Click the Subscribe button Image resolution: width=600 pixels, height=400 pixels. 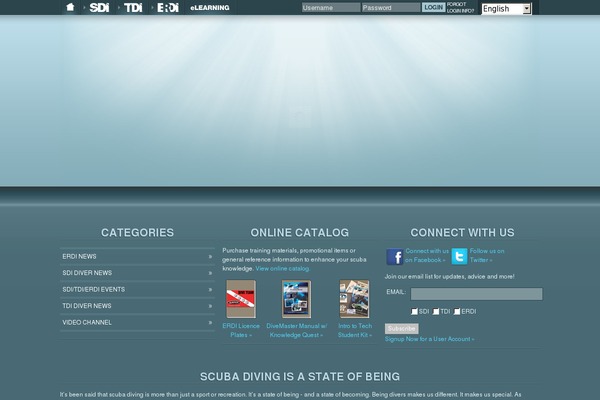401,328
